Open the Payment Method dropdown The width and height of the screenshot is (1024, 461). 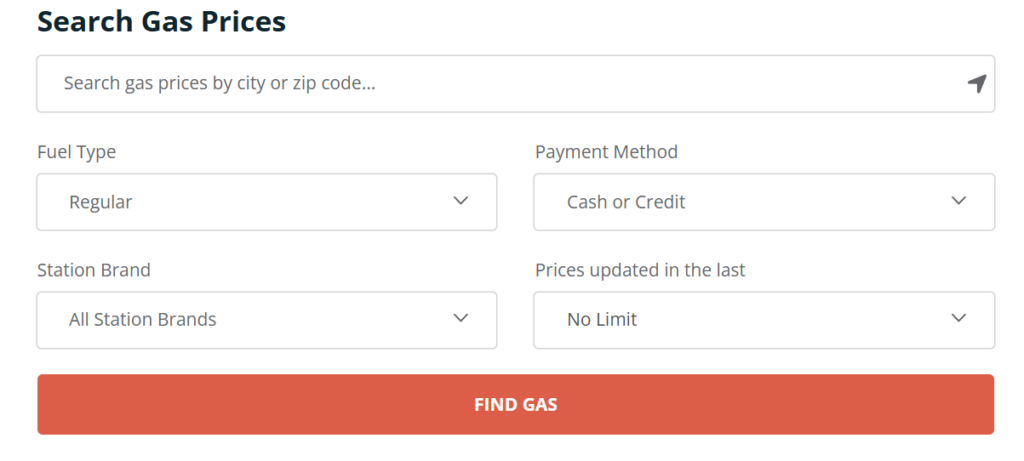[764, 202]
